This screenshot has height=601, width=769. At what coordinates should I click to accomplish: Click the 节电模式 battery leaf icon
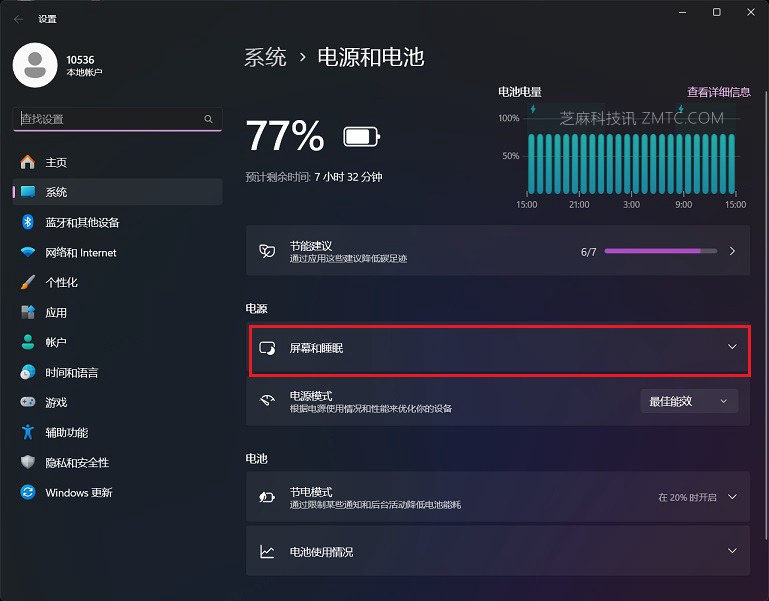click(267, 497)
